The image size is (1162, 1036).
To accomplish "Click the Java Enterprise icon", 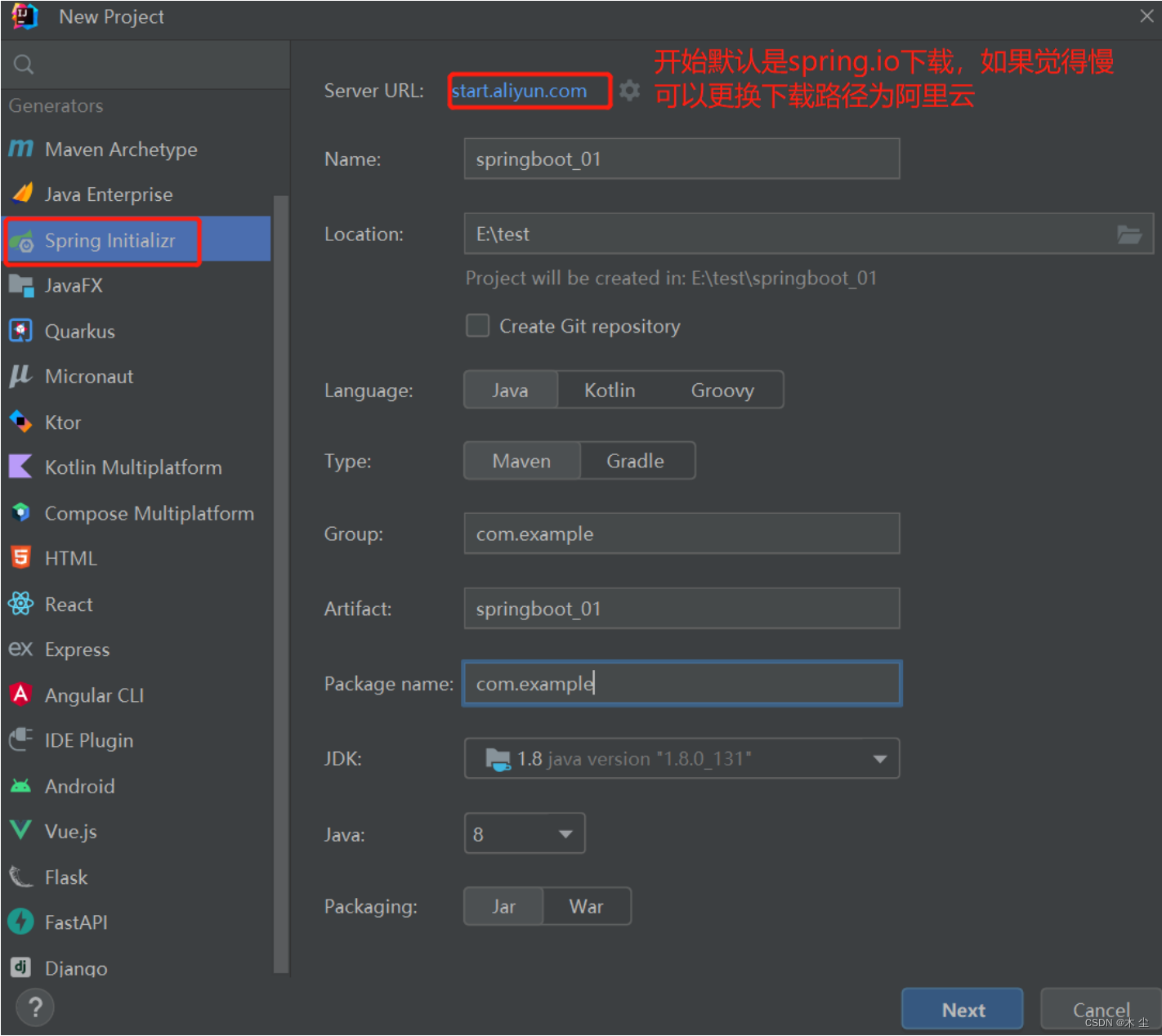I will (22, 194).
